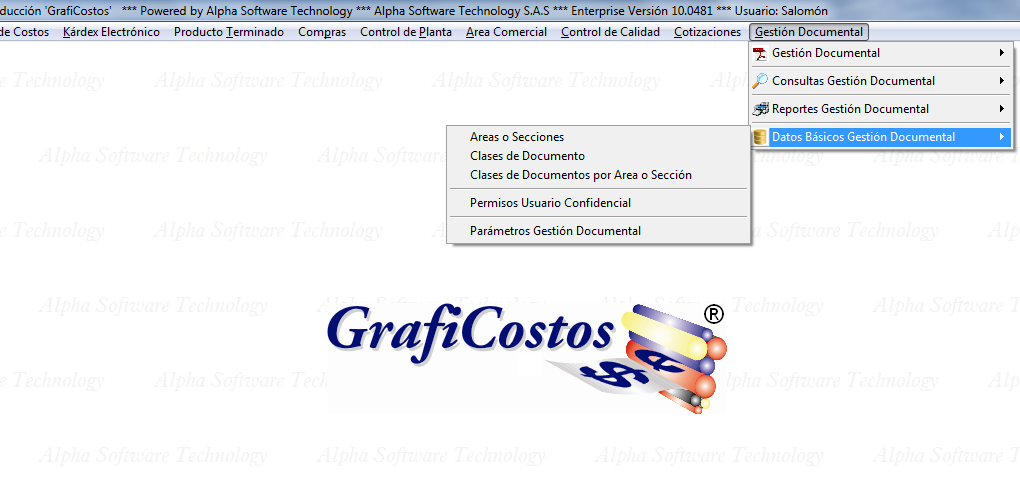Click the Control de Calidad menu
Screen dimensions: 1020x501
(610, 32)
